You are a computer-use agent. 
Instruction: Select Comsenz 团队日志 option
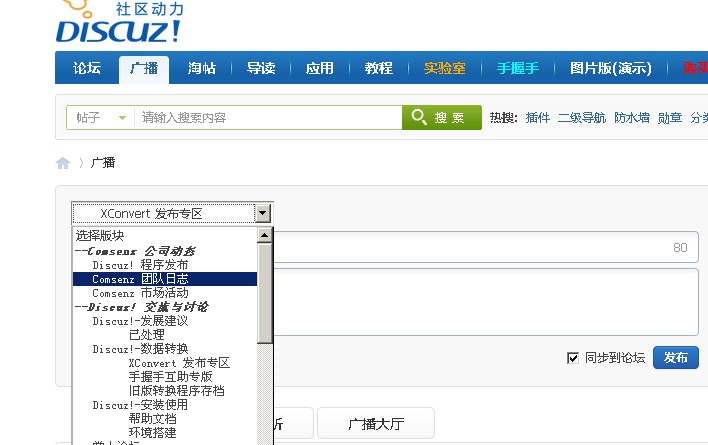tap(165, 279)
